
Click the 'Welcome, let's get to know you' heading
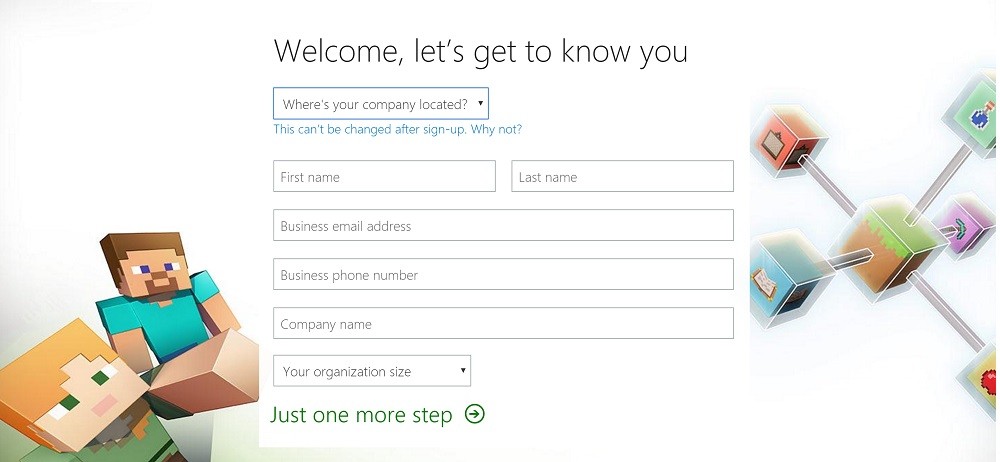coord(481,51)
